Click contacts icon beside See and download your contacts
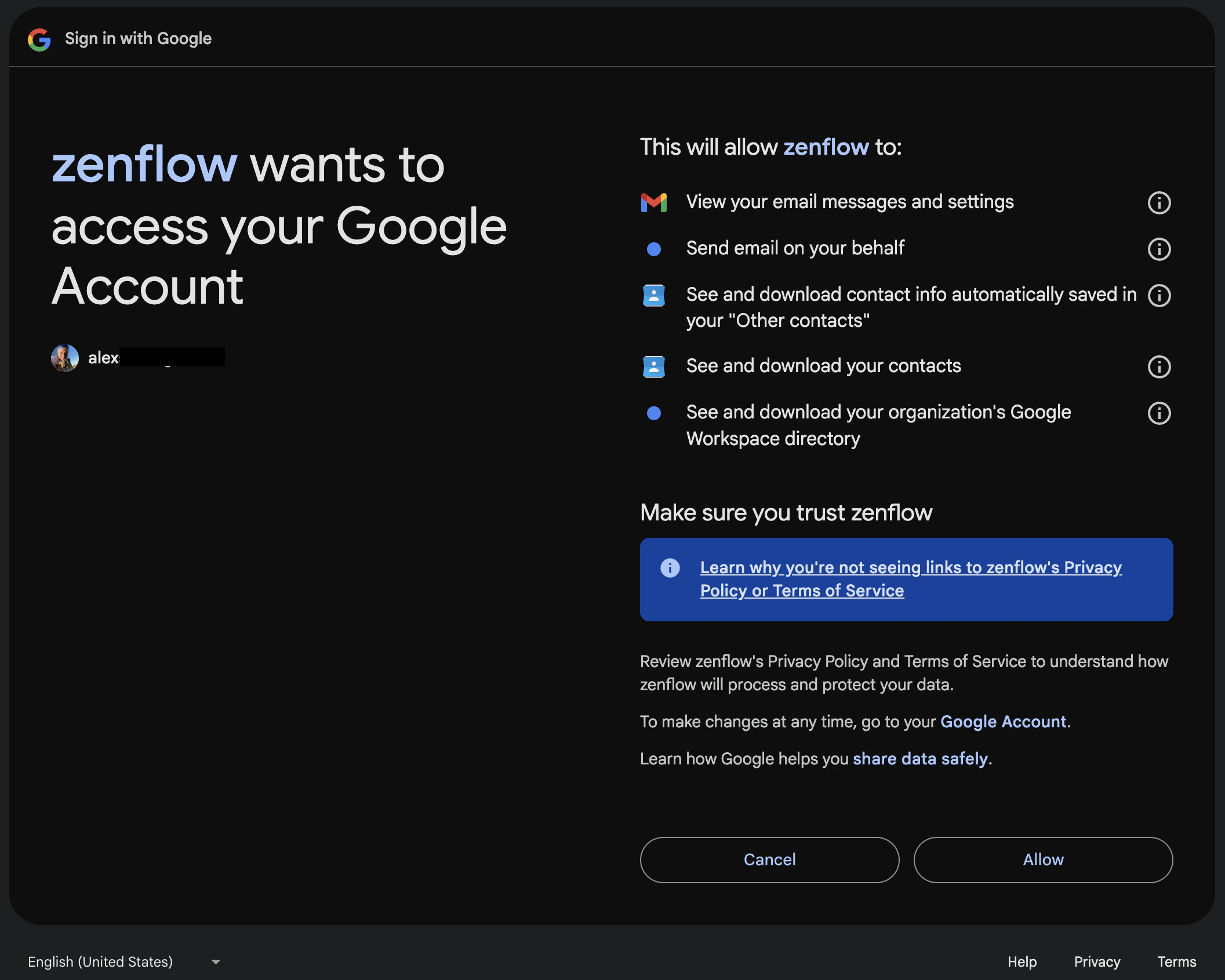The image size is (1225, 980). click(x=653, y=367)
